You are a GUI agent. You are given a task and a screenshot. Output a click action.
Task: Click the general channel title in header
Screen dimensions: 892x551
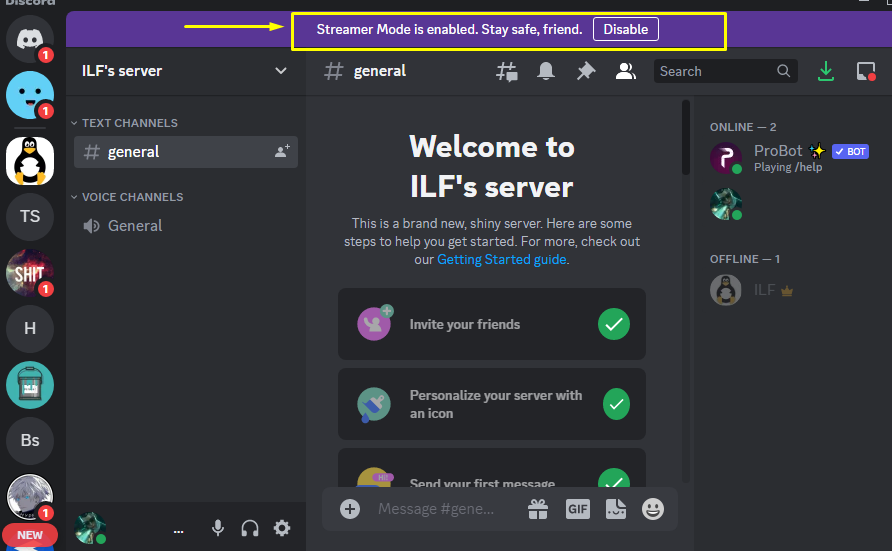coord(379,71)
